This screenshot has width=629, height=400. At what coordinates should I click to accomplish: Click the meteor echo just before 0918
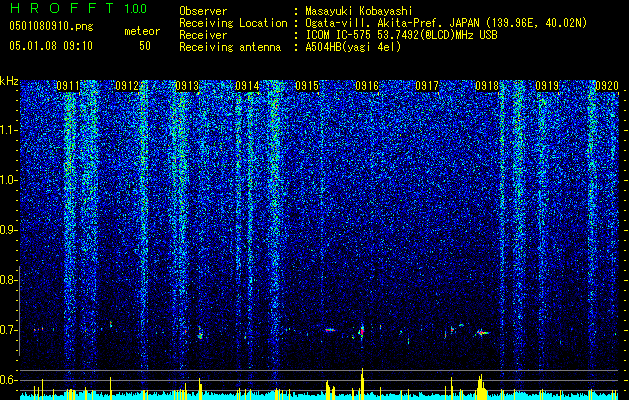482,332
